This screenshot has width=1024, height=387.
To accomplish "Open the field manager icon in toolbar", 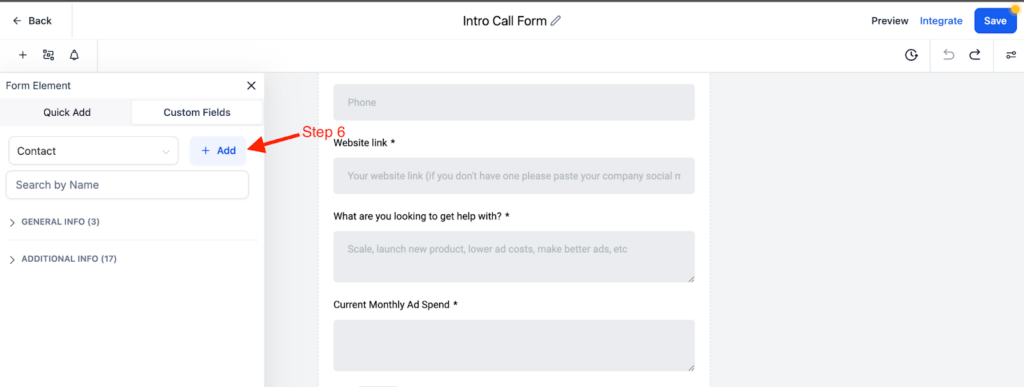I will 48,55.
